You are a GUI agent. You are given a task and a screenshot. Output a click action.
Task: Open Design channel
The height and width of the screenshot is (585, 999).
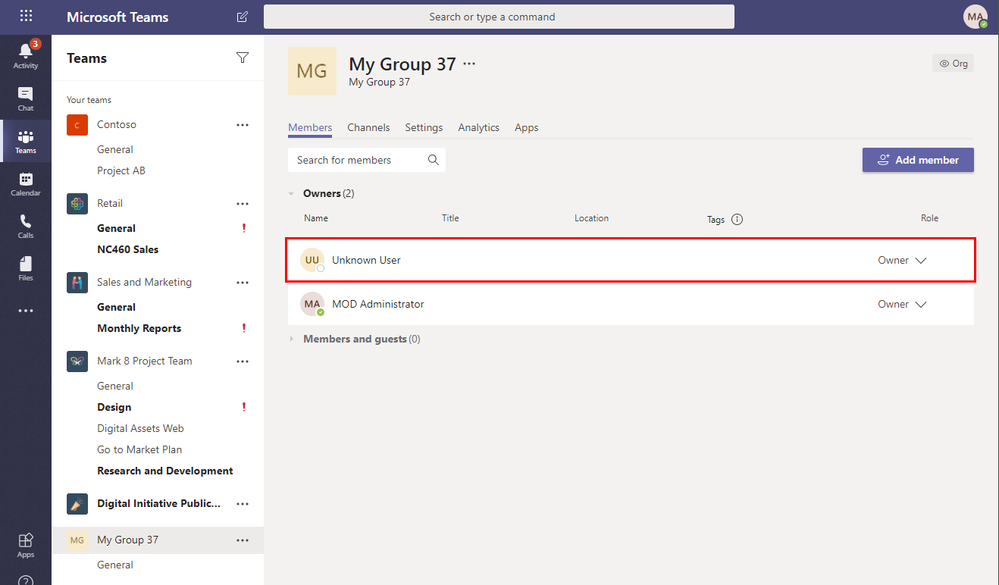114,407
